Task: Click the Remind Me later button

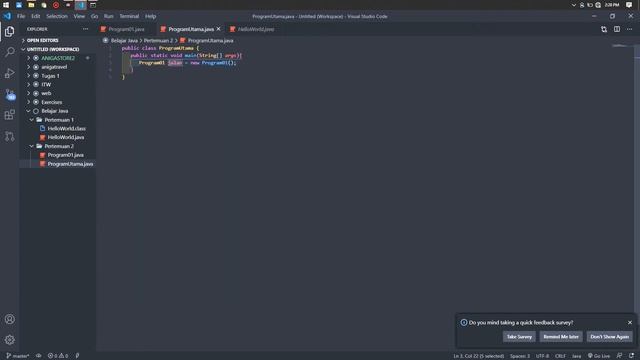Action: coord(561,337)
